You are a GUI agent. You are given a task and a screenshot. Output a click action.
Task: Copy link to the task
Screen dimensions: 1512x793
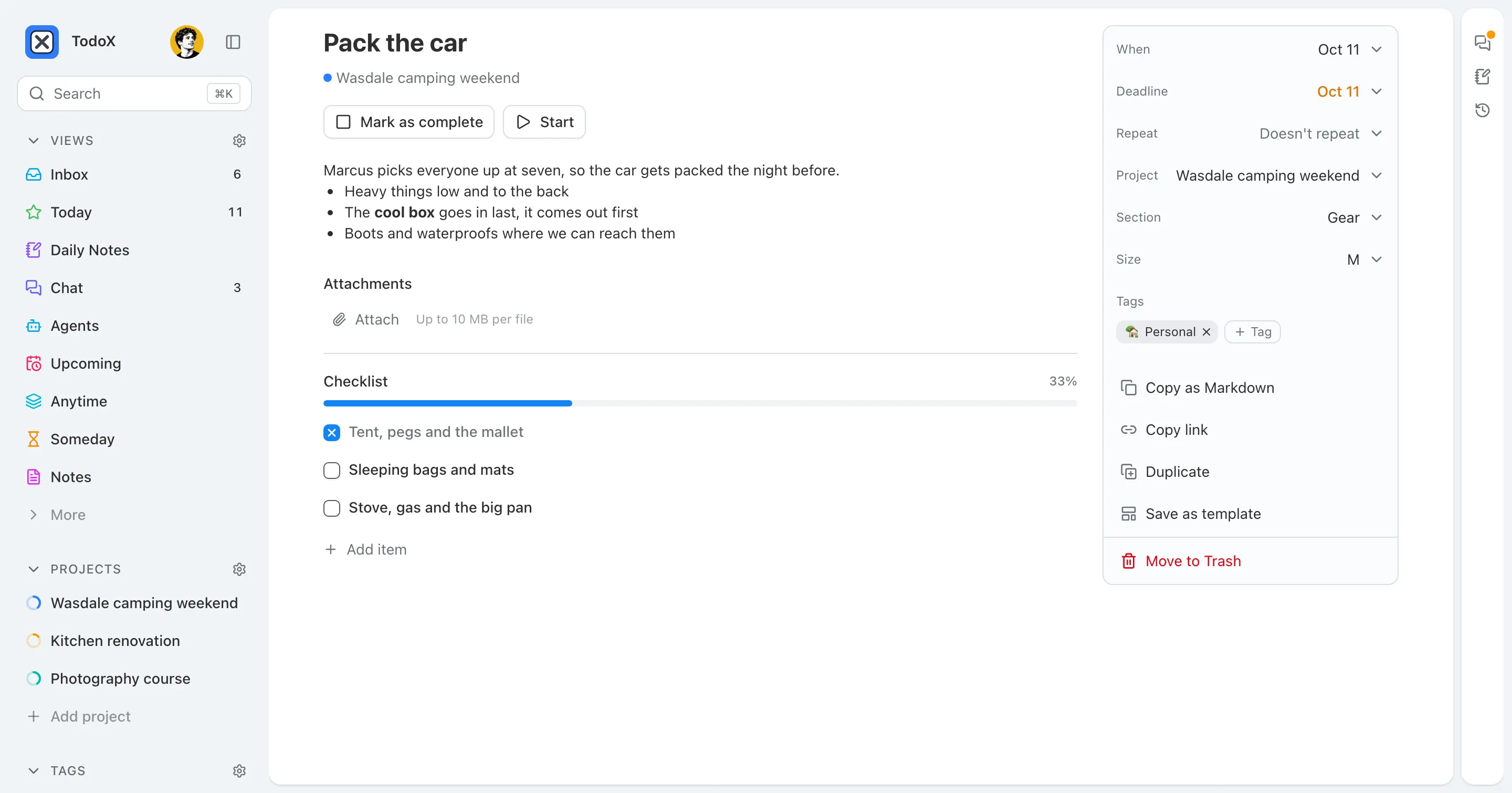coord(1164,430)
